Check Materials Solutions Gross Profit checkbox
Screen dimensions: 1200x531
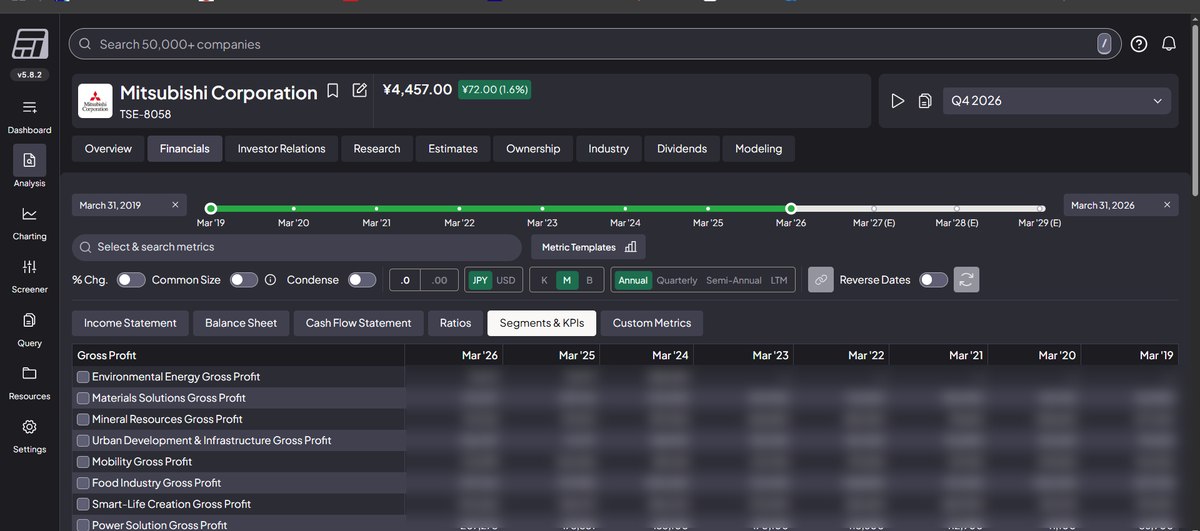point(84,398)
